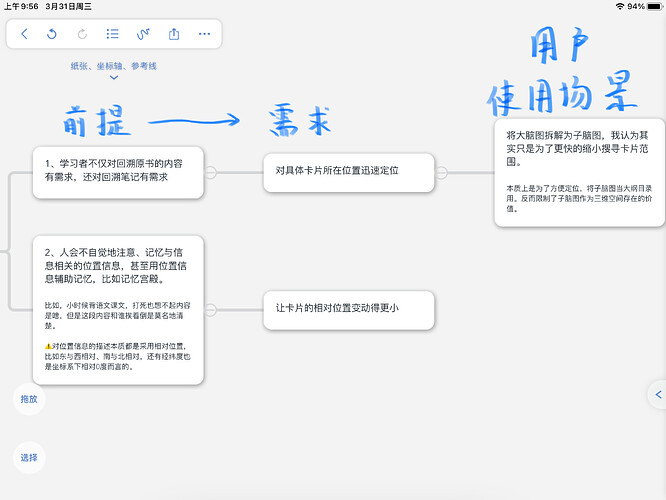Tap the back arrow in toolbar
The height and width of the screenshot is (500, 666).
tap(24, 34)
